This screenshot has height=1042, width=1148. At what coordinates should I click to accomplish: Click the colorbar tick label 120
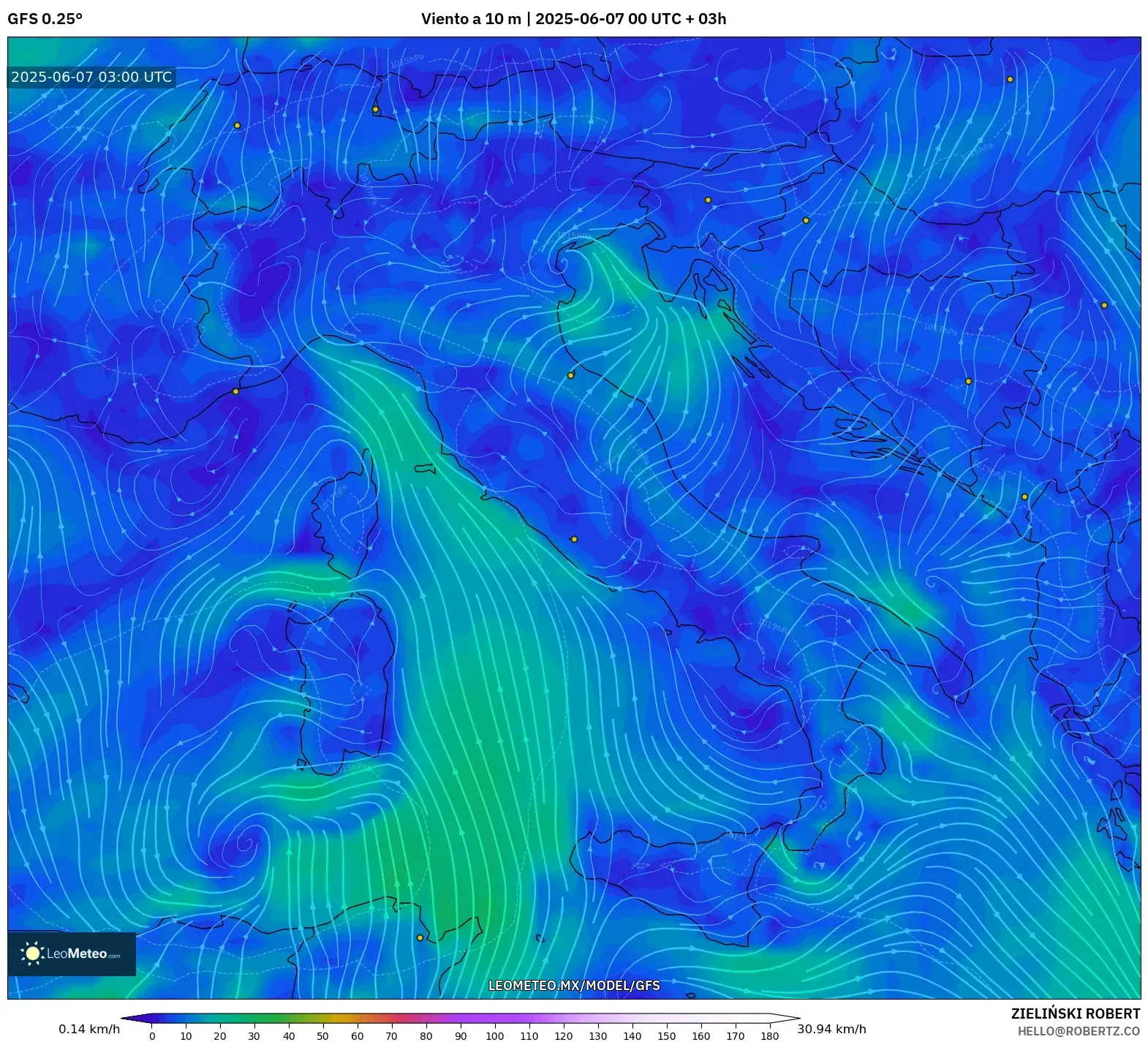point(563,1035)
